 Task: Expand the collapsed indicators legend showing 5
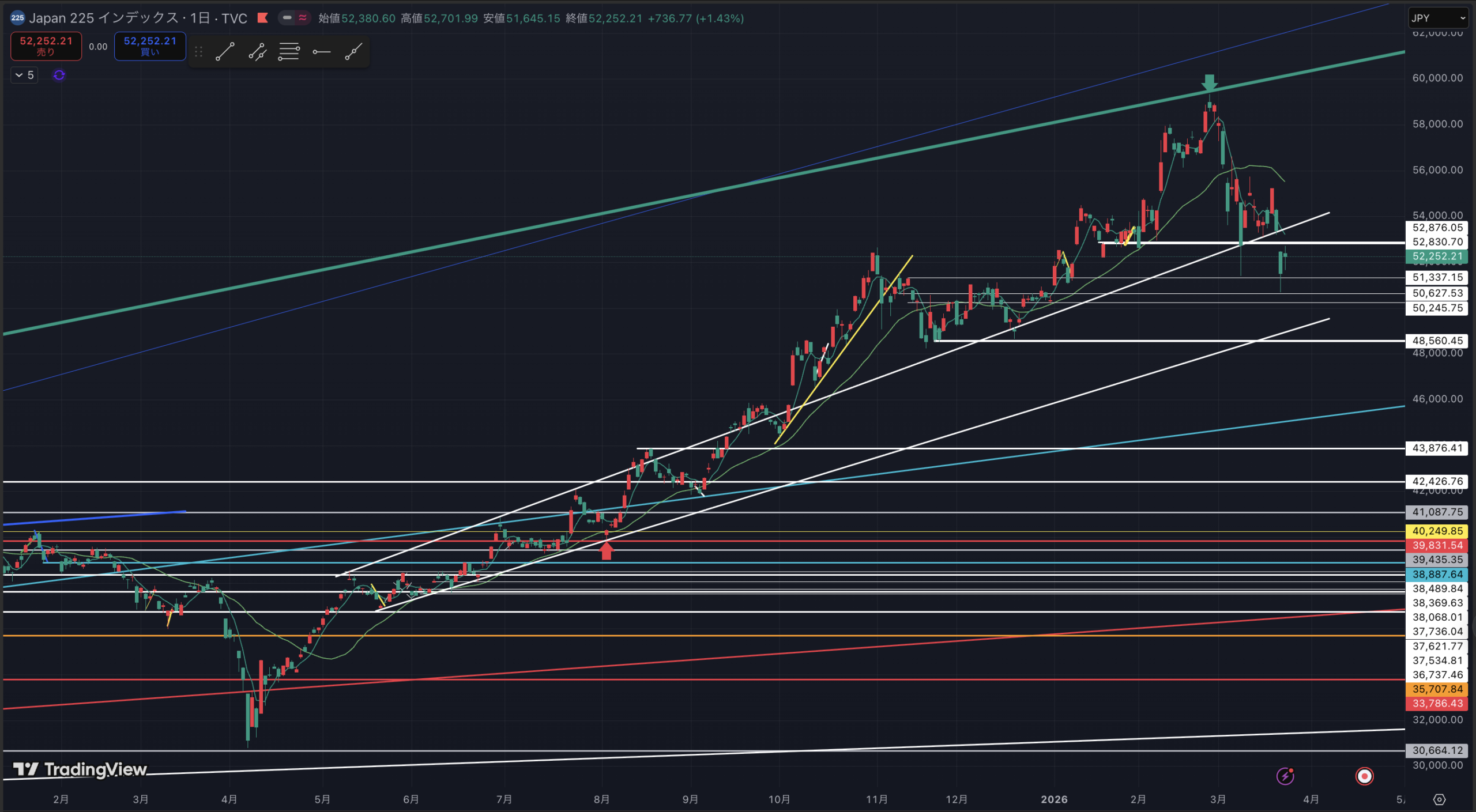[24, 75]
